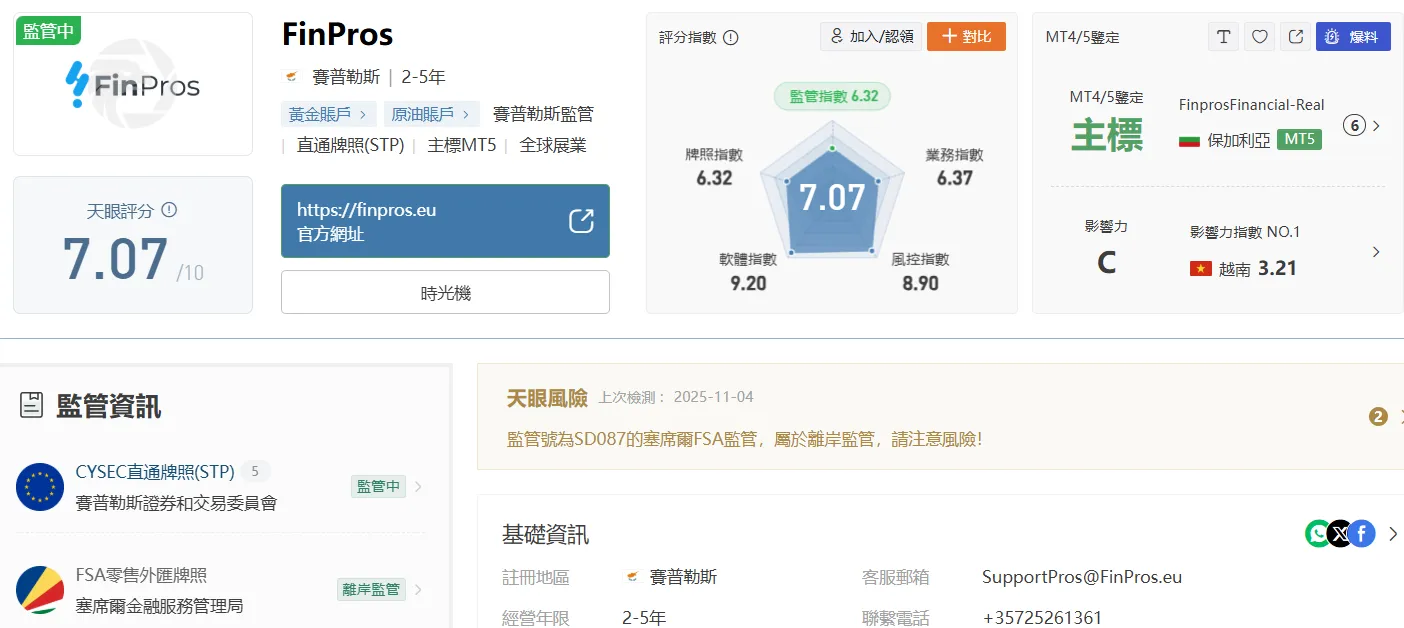Click the 監管中 status badge for CYSEC

pos(378,487)
